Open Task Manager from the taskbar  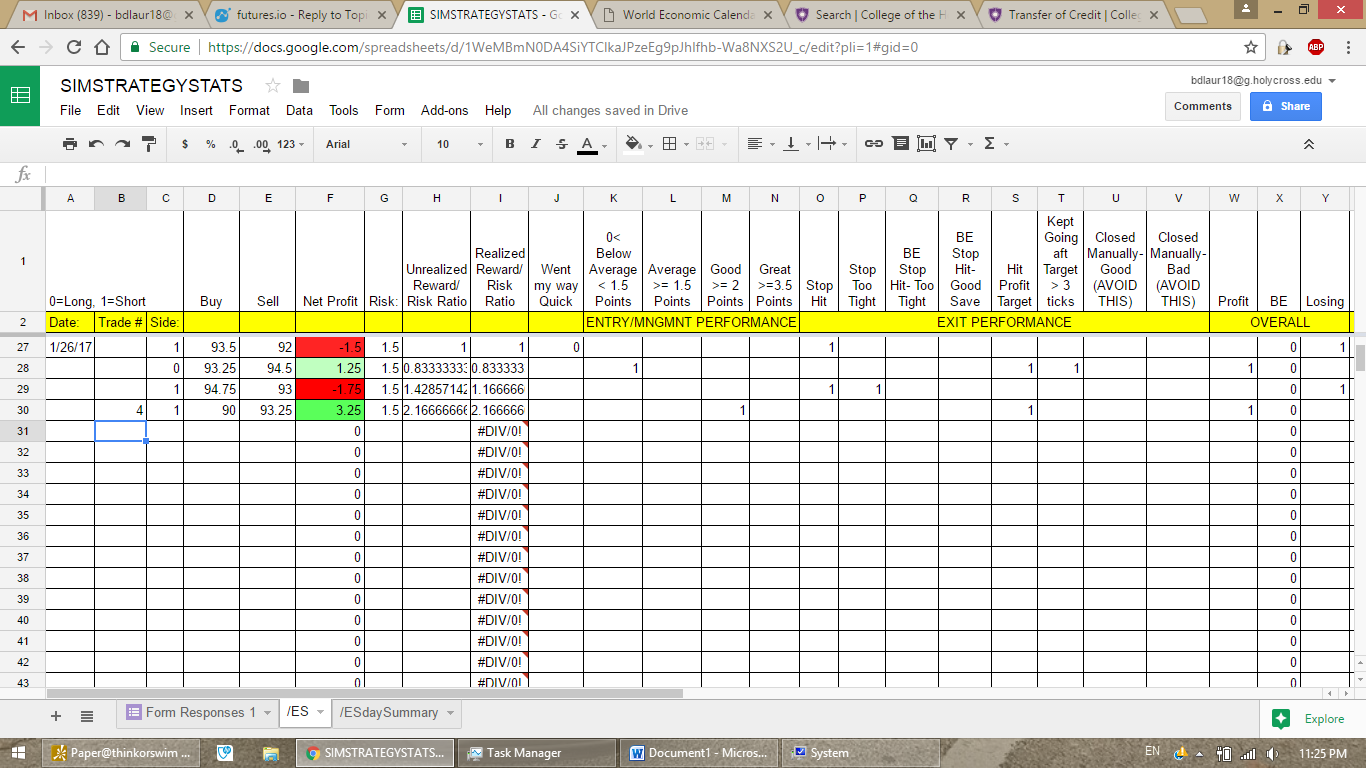pos(535,753)
